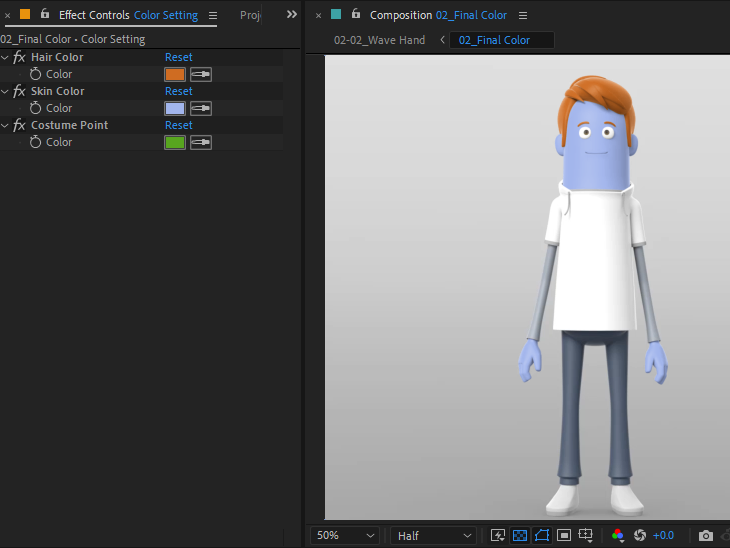Click the teal composition label square
Viewport: 730px width, 548px height.
pyautogui.click(x=336, y=14)
